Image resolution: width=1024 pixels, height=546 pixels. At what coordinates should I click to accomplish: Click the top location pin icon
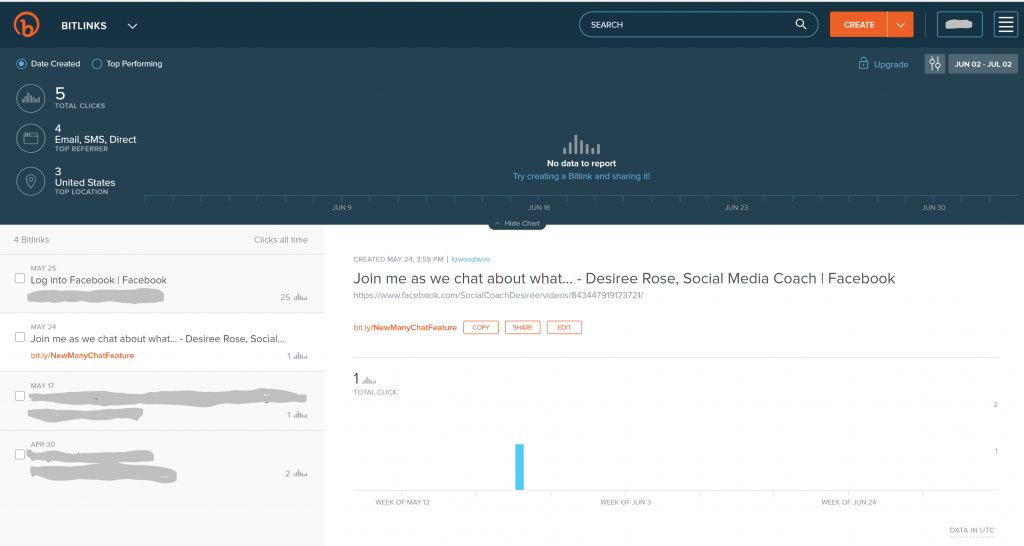click(31, 181)
